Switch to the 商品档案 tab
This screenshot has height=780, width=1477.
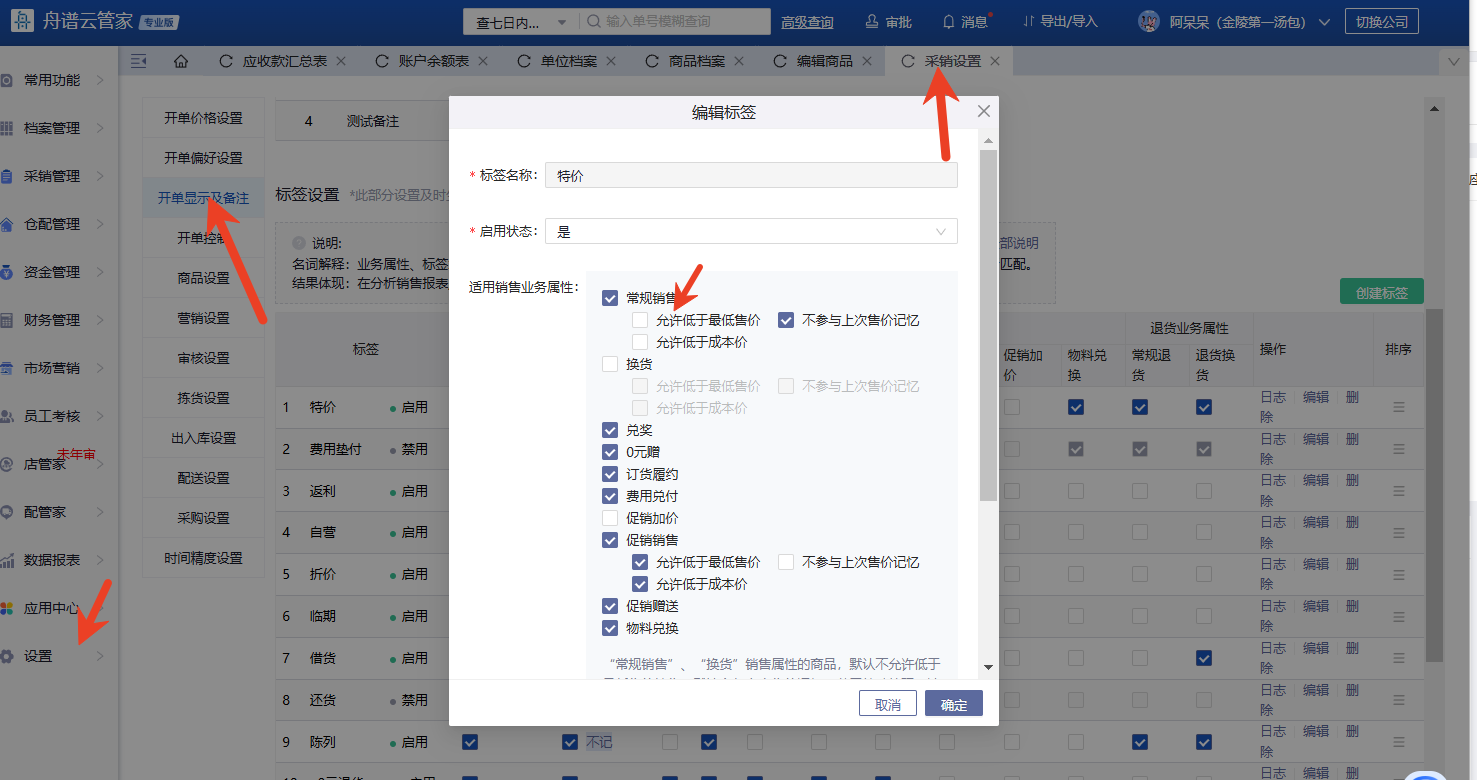click(696, 62)
